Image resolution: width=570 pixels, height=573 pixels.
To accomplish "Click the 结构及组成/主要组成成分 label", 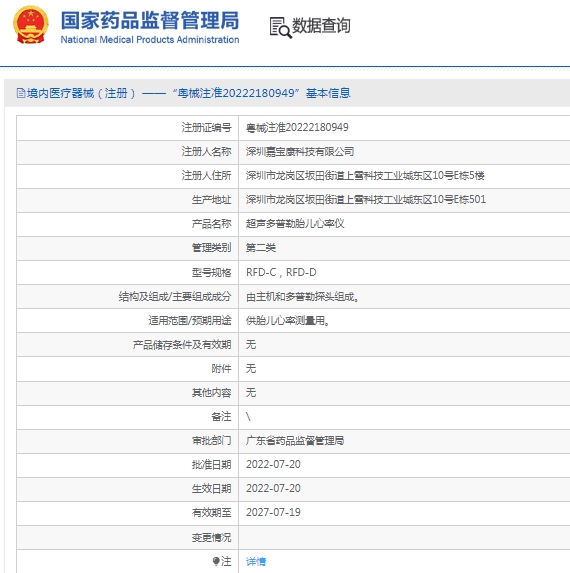I will (175, 296).
